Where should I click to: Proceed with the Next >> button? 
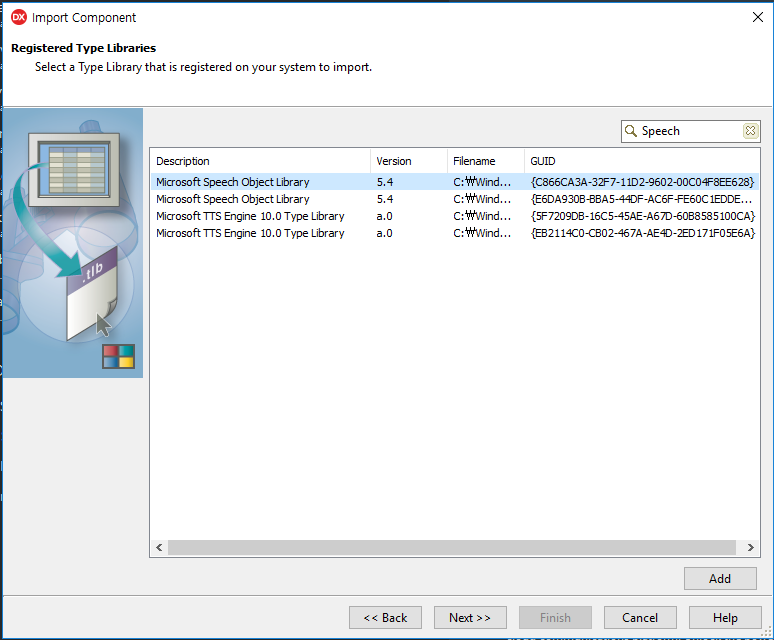click(470, 617)
